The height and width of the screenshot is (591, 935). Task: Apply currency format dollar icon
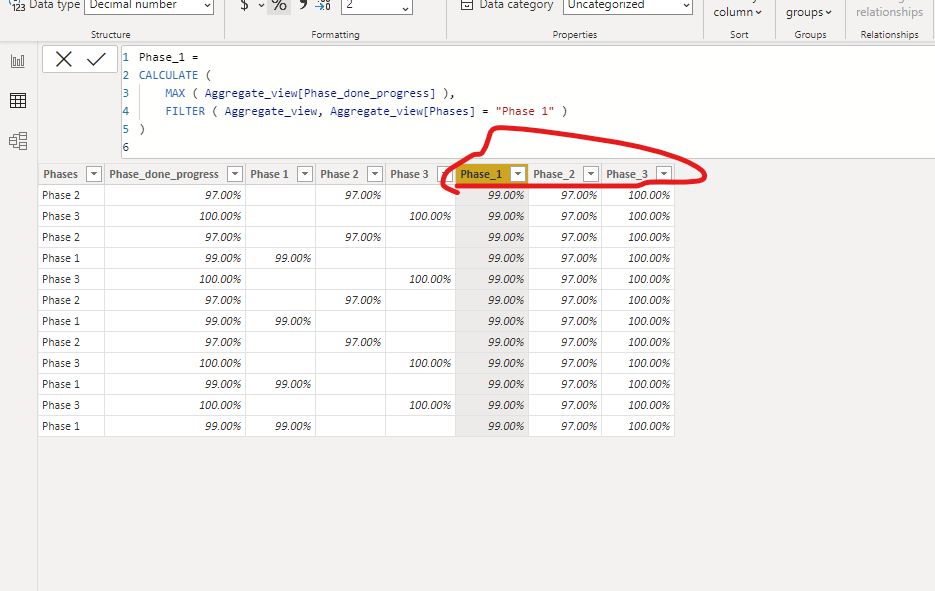(244, 5)
